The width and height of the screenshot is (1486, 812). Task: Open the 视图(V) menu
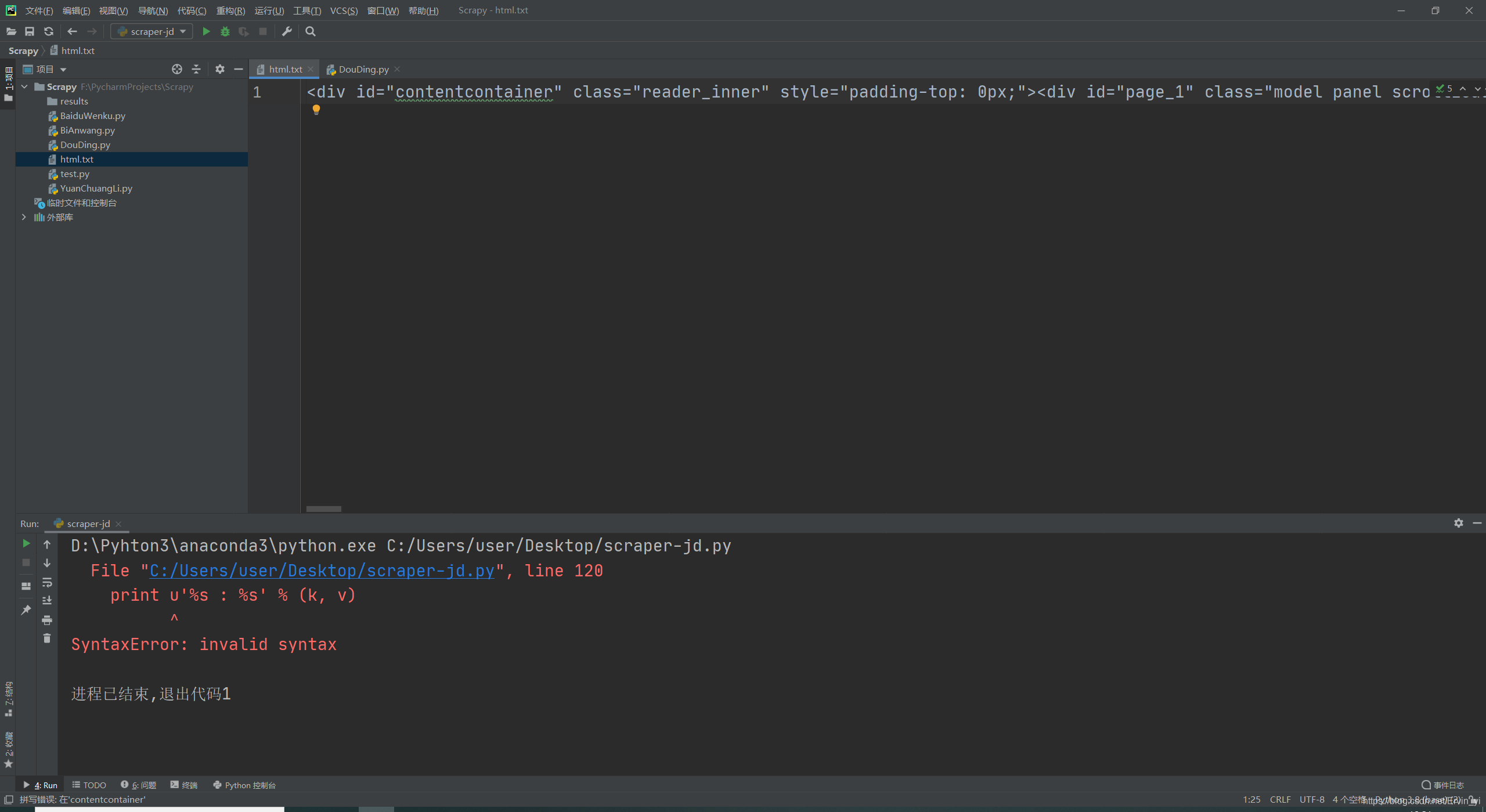tap(113, 10)
